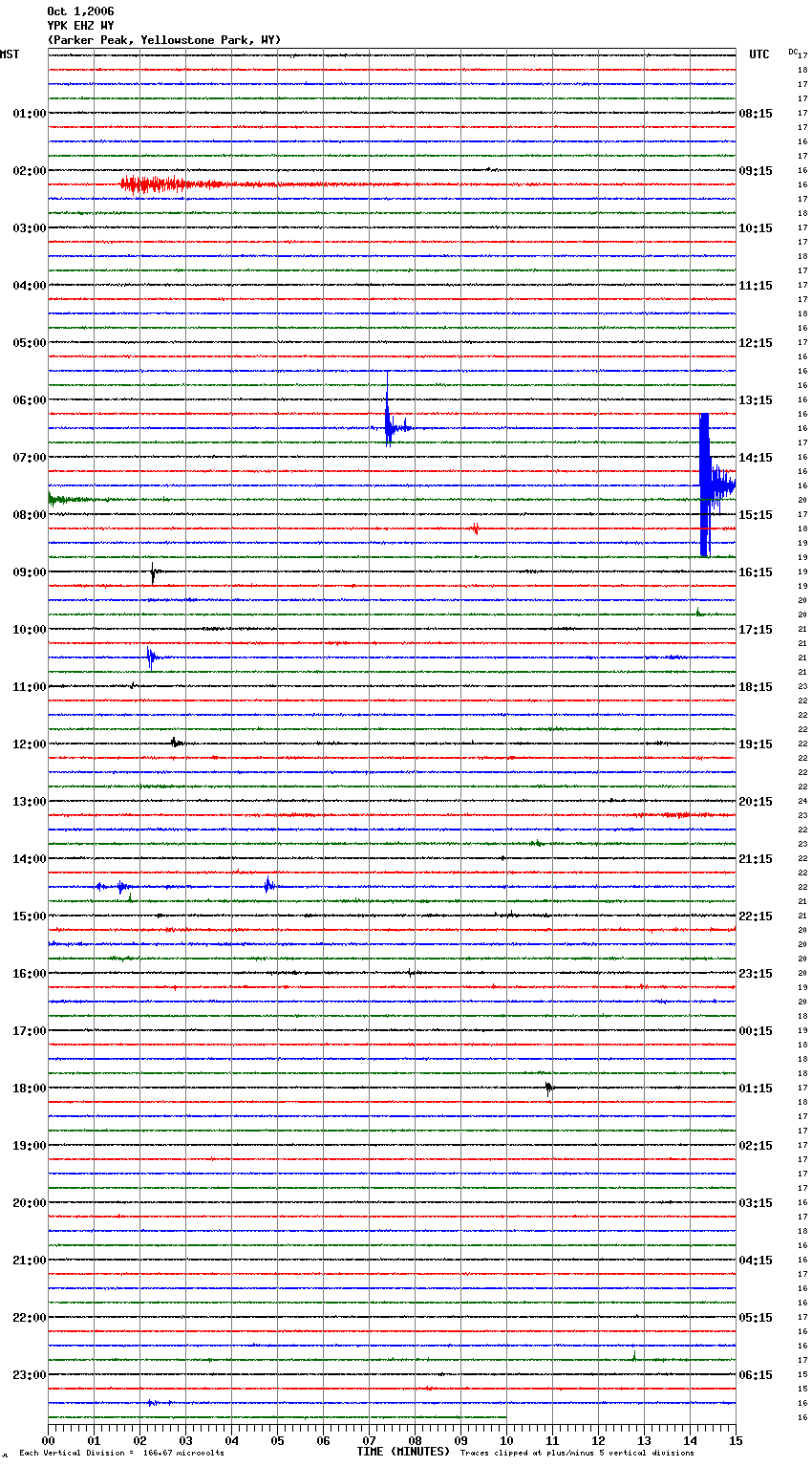Viewport: 812px width, 1466px height.
Task: Select the '01:00' MST time label
Action: (30, 114)
